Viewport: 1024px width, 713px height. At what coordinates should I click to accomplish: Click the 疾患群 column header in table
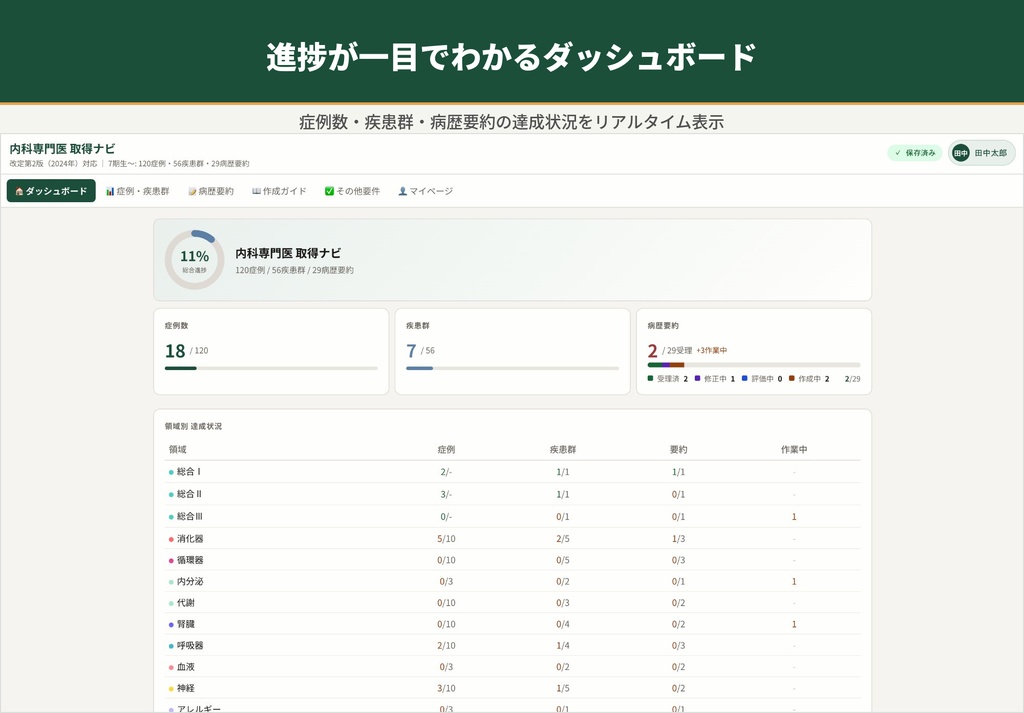562,449
